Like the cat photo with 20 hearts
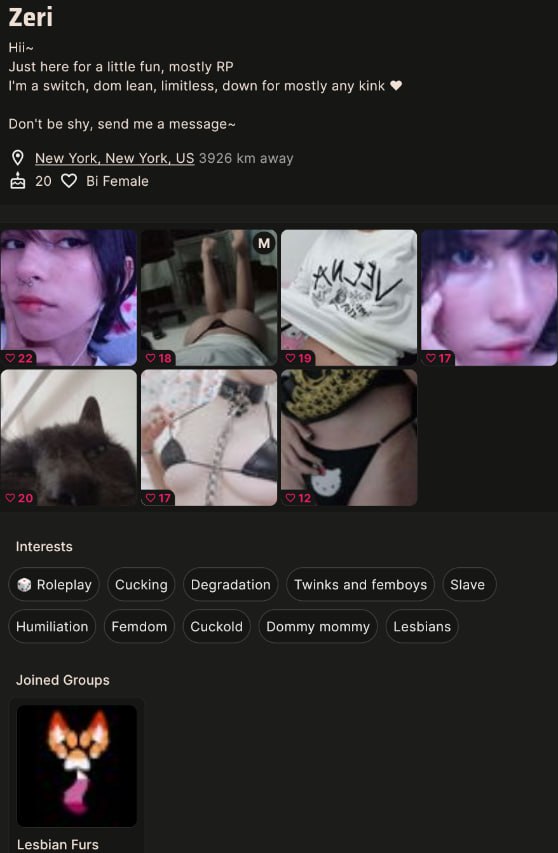This screenshot has width=558, height=853. point(19,498)
